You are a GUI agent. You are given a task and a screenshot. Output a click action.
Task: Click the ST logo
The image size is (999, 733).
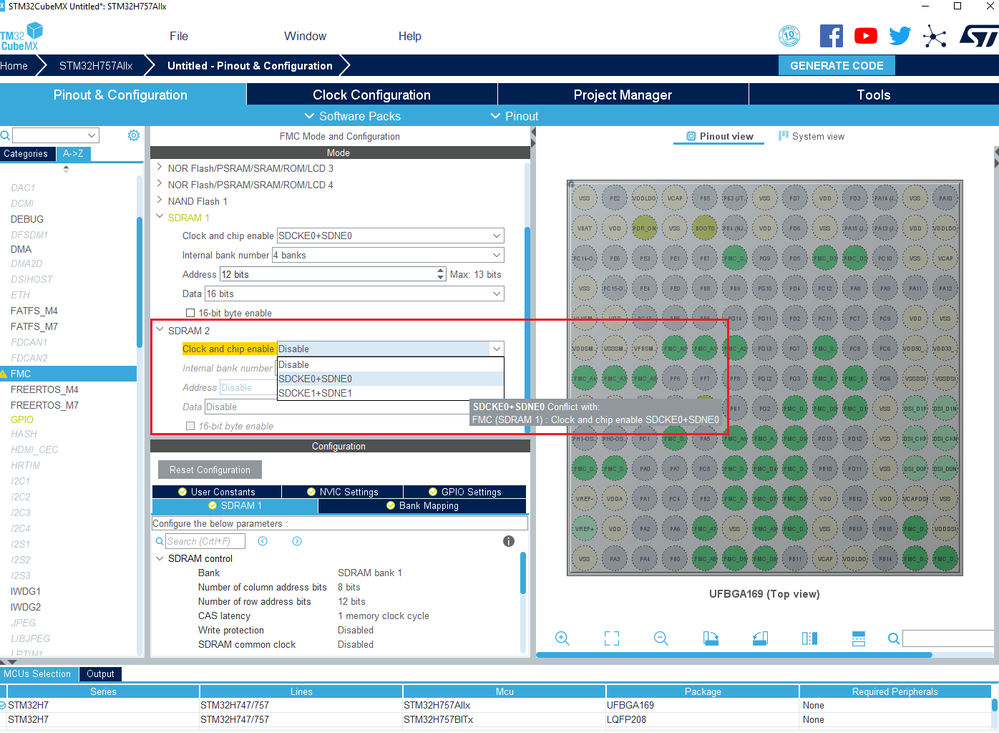pos(979,36)
